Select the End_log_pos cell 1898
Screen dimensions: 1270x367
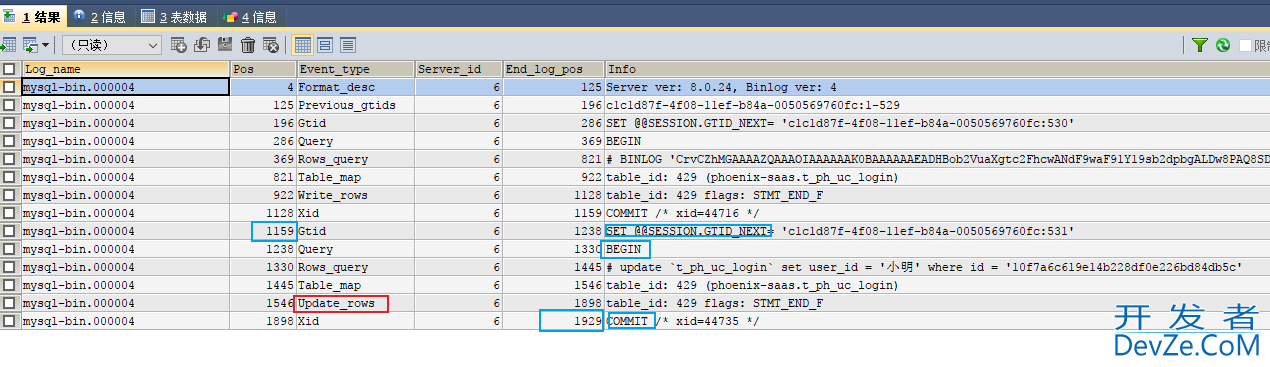[x=554, y=303]
